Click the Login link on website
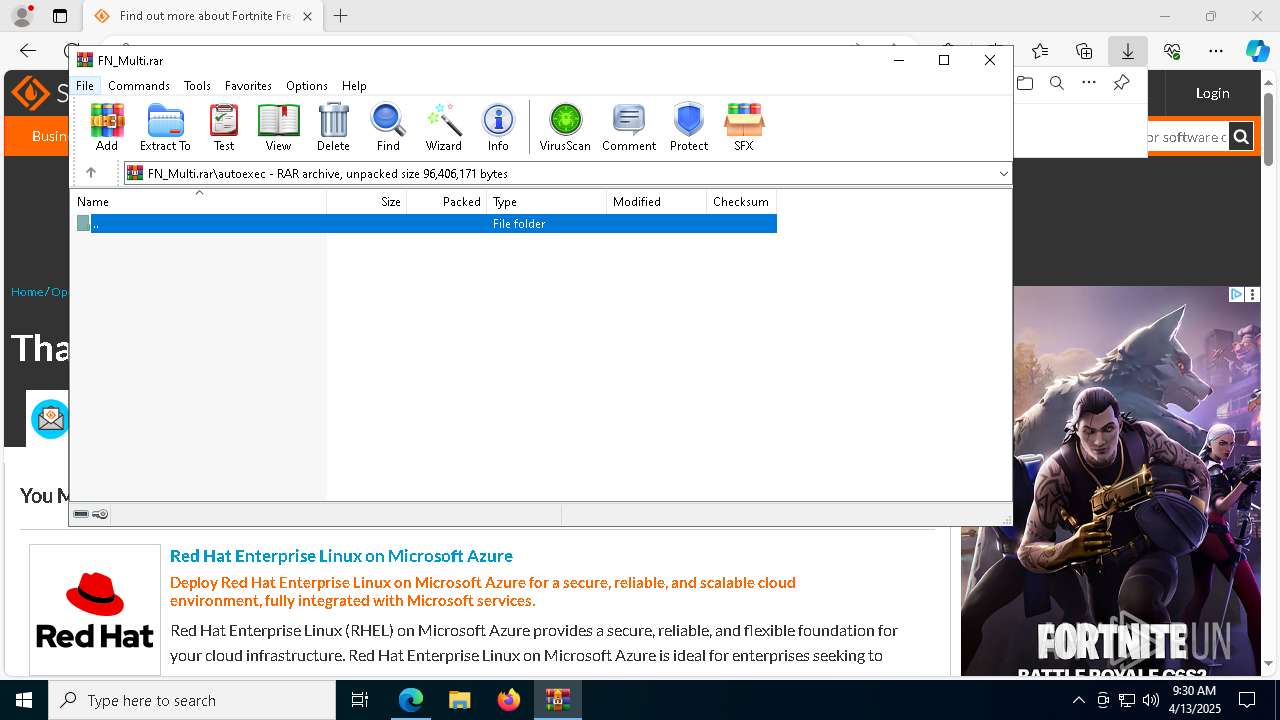Viewport: 1280px width, 720px height. click(x=1212, y=93)
